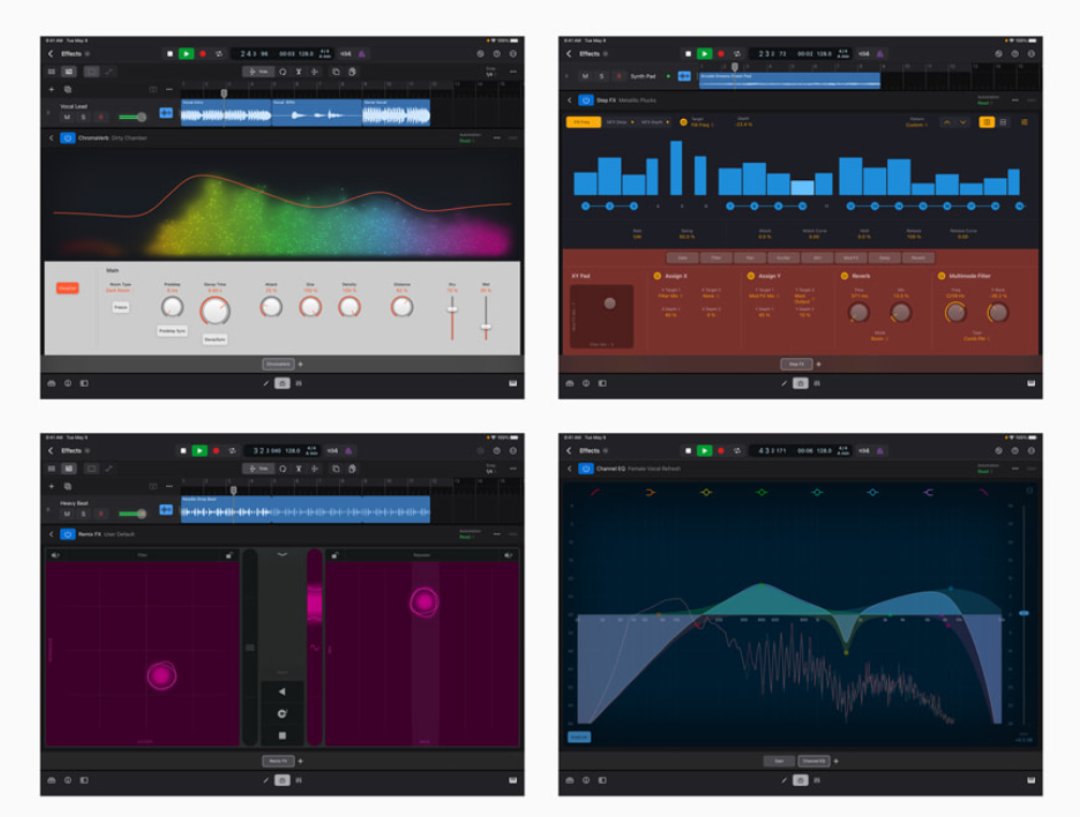The image size is (1080, 817).
Task: Tap the copy icon in ChromaVerb screen
Action: point(336,72)
